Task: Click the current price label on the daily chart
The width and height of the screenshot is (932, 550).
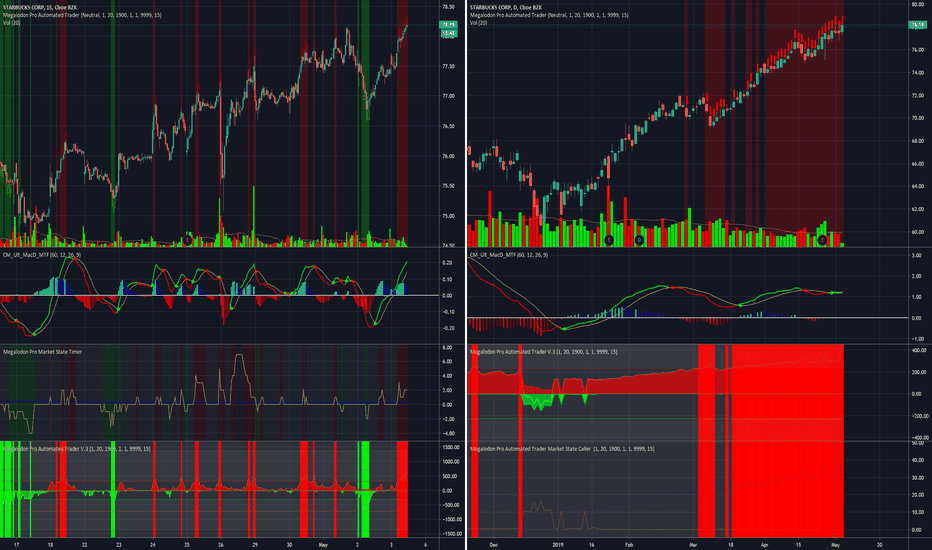Action: 917,25
